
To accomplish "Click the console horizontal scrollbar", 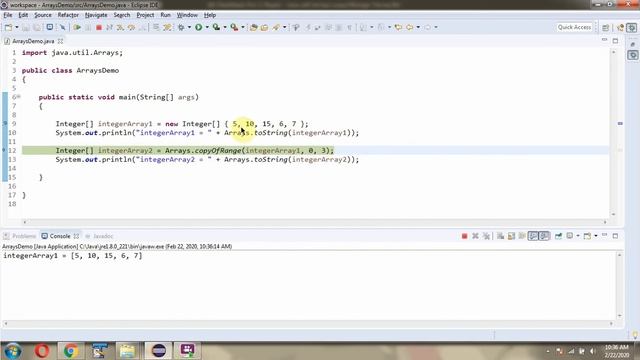I will (x=308, y=323).
